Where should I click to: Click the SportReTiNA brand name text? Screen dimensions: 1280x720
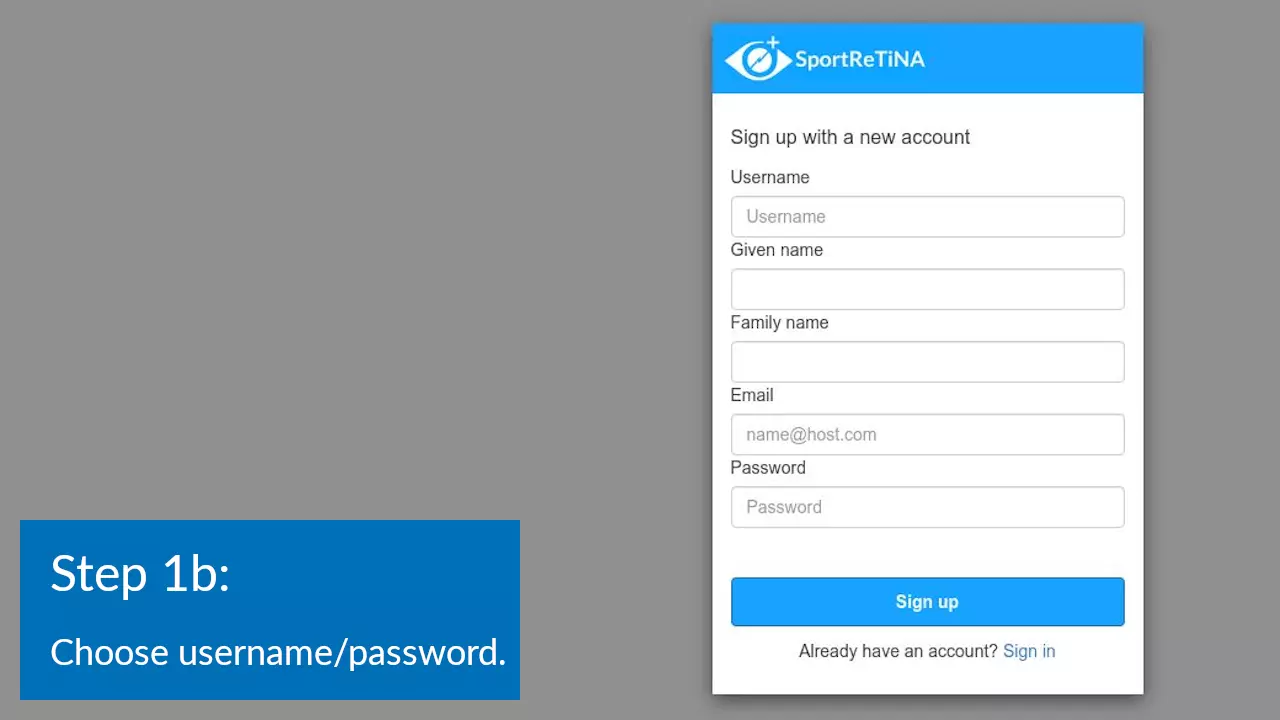(860, 59)
